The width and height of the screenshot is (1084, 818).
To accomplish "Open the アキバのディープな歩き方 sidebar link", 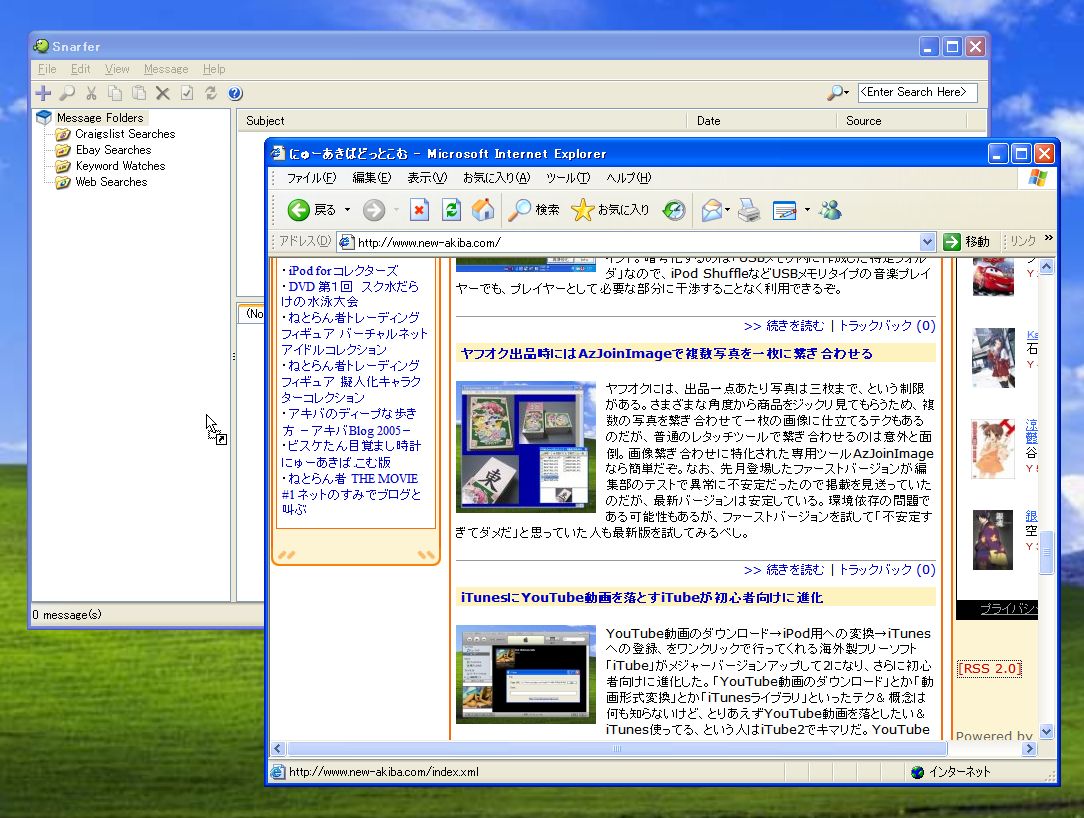I will point(348,422).
